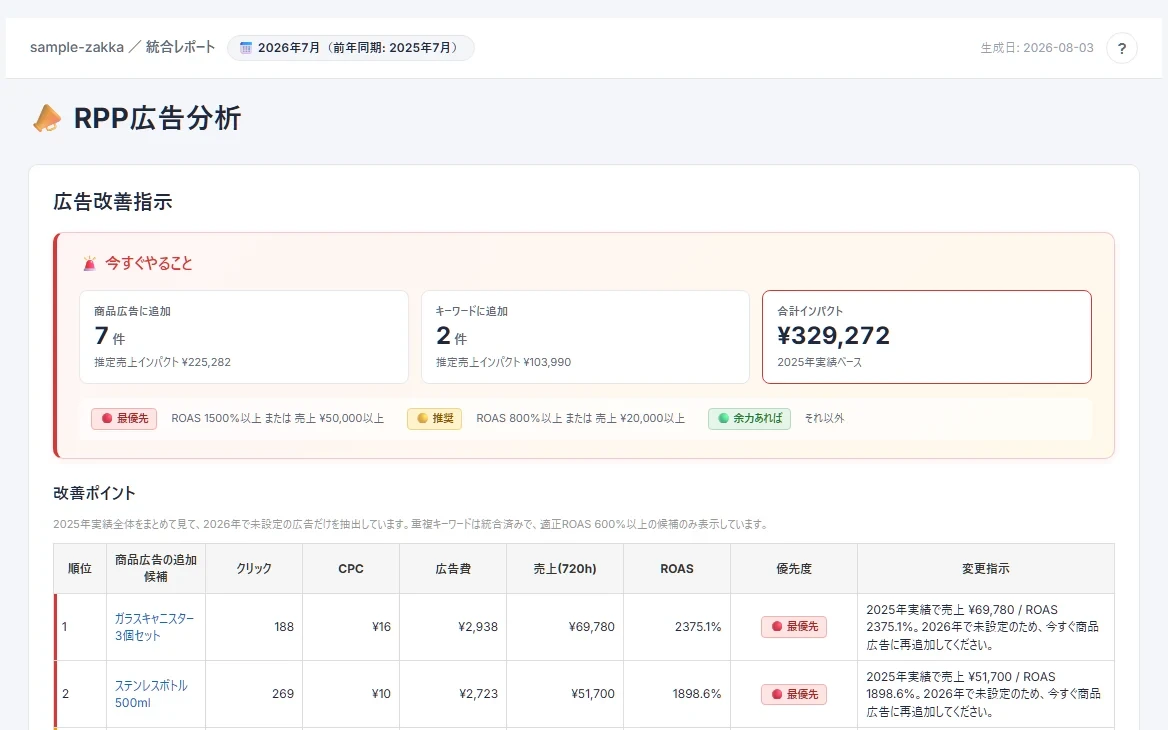
Task: Click the 統合レポート breadcrumb text
Action: [x=180, y=48]
